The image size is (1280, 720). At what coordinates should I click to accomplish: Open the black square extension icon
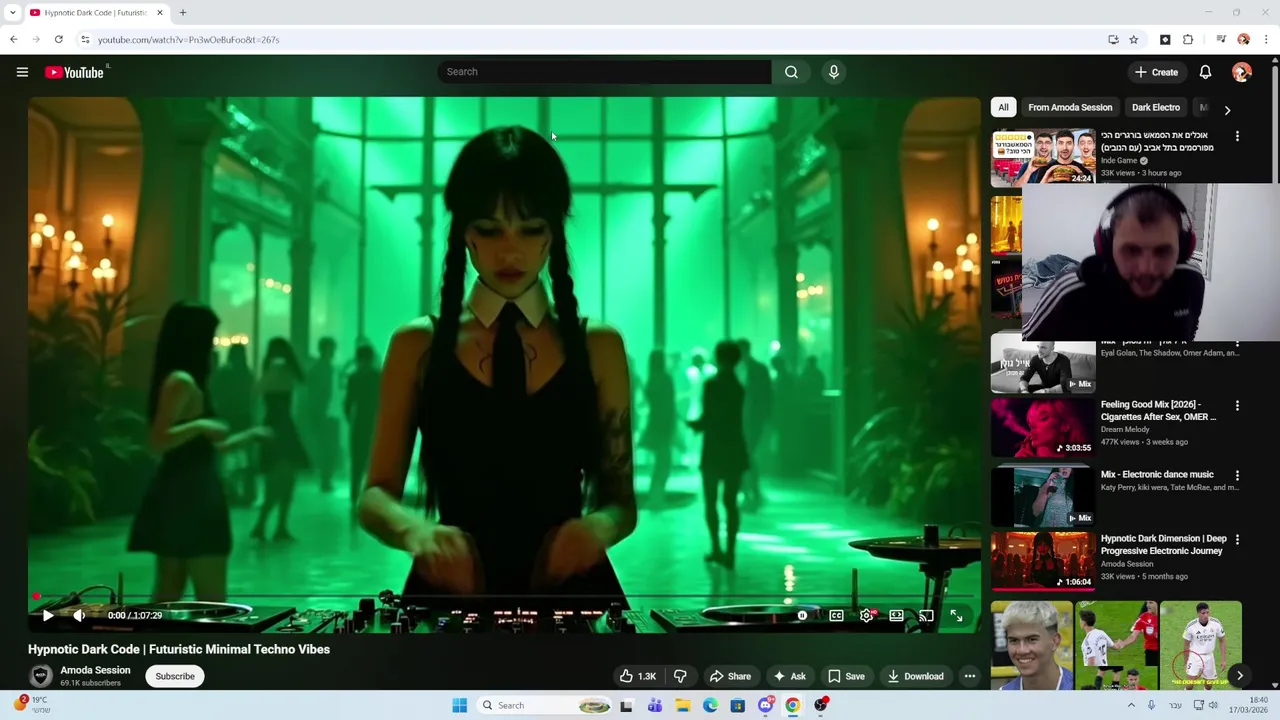tap(1165, 40)
